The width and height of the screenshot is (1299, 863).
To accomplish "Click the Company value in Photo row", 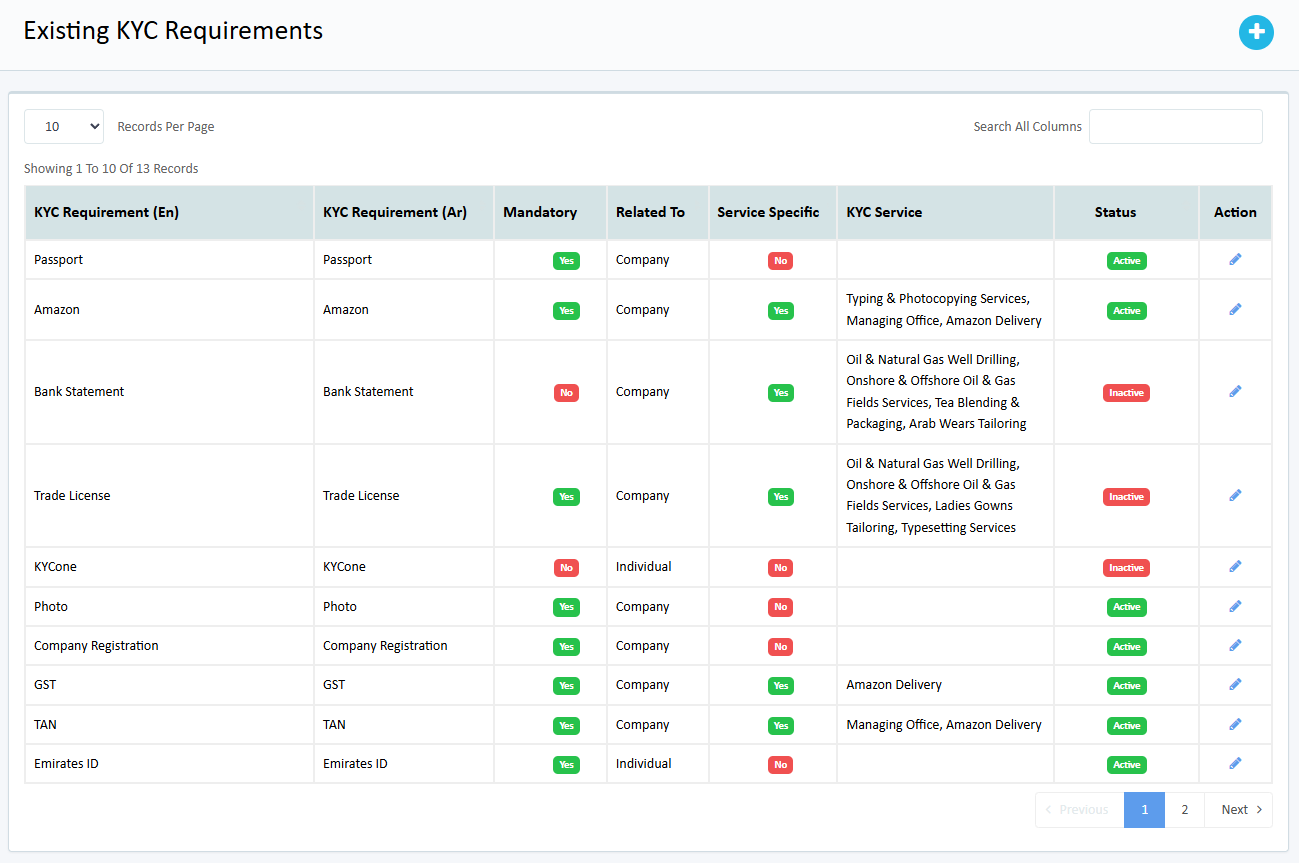I will coord(643,606).
